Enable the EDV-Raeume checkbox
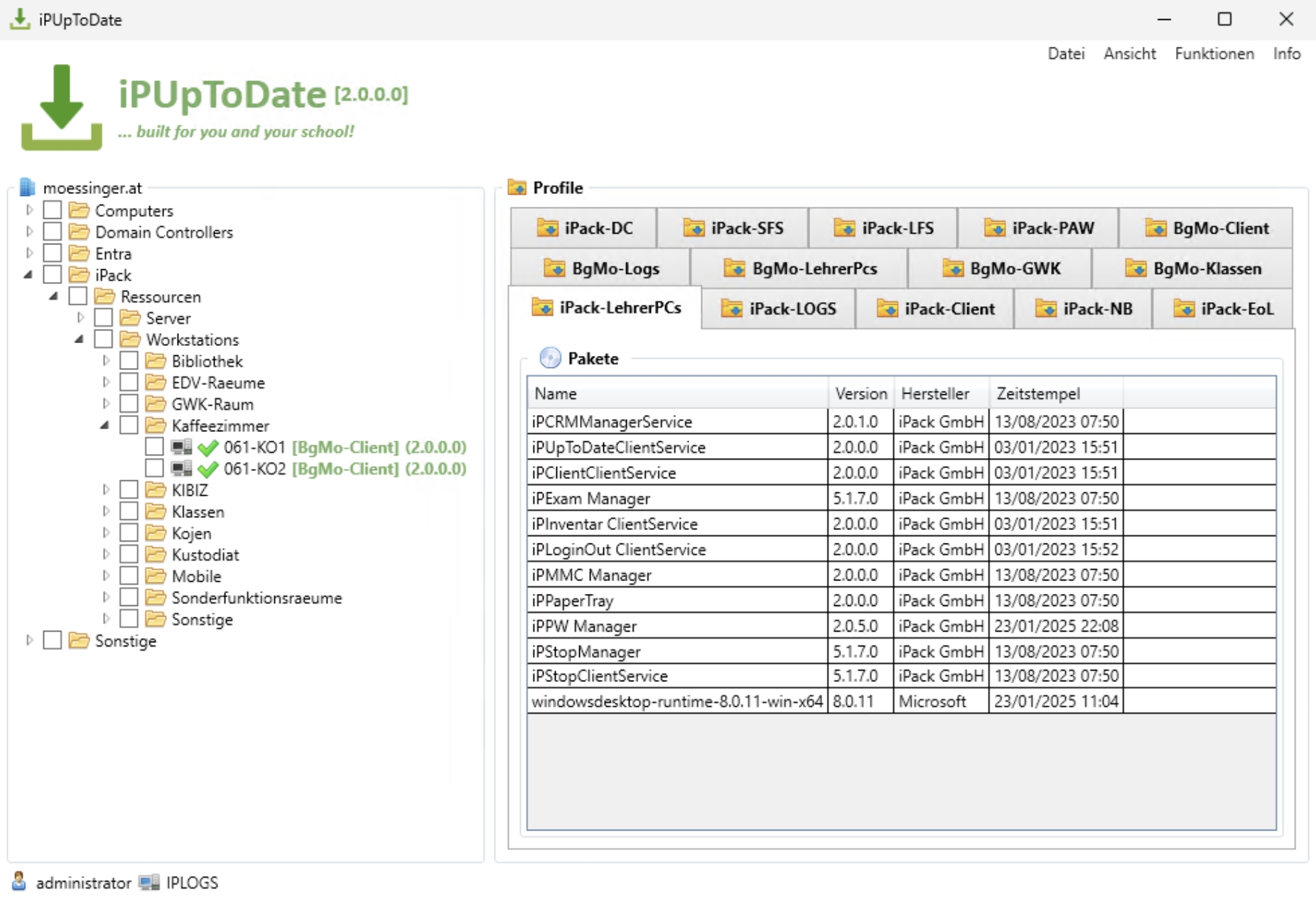 pyautogui.click(x=129, y=382)
